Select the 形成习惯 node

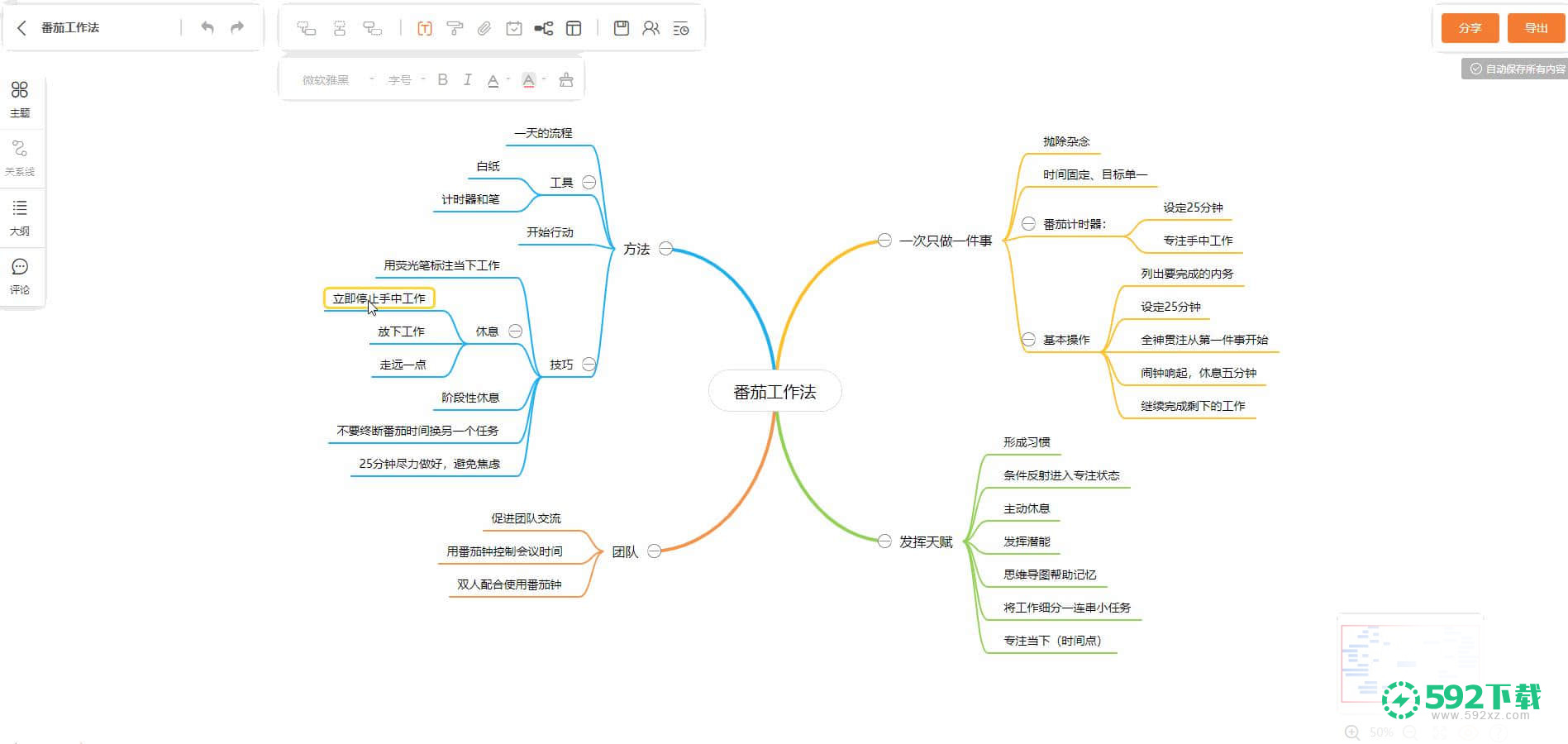click(x=1027, y=442)
